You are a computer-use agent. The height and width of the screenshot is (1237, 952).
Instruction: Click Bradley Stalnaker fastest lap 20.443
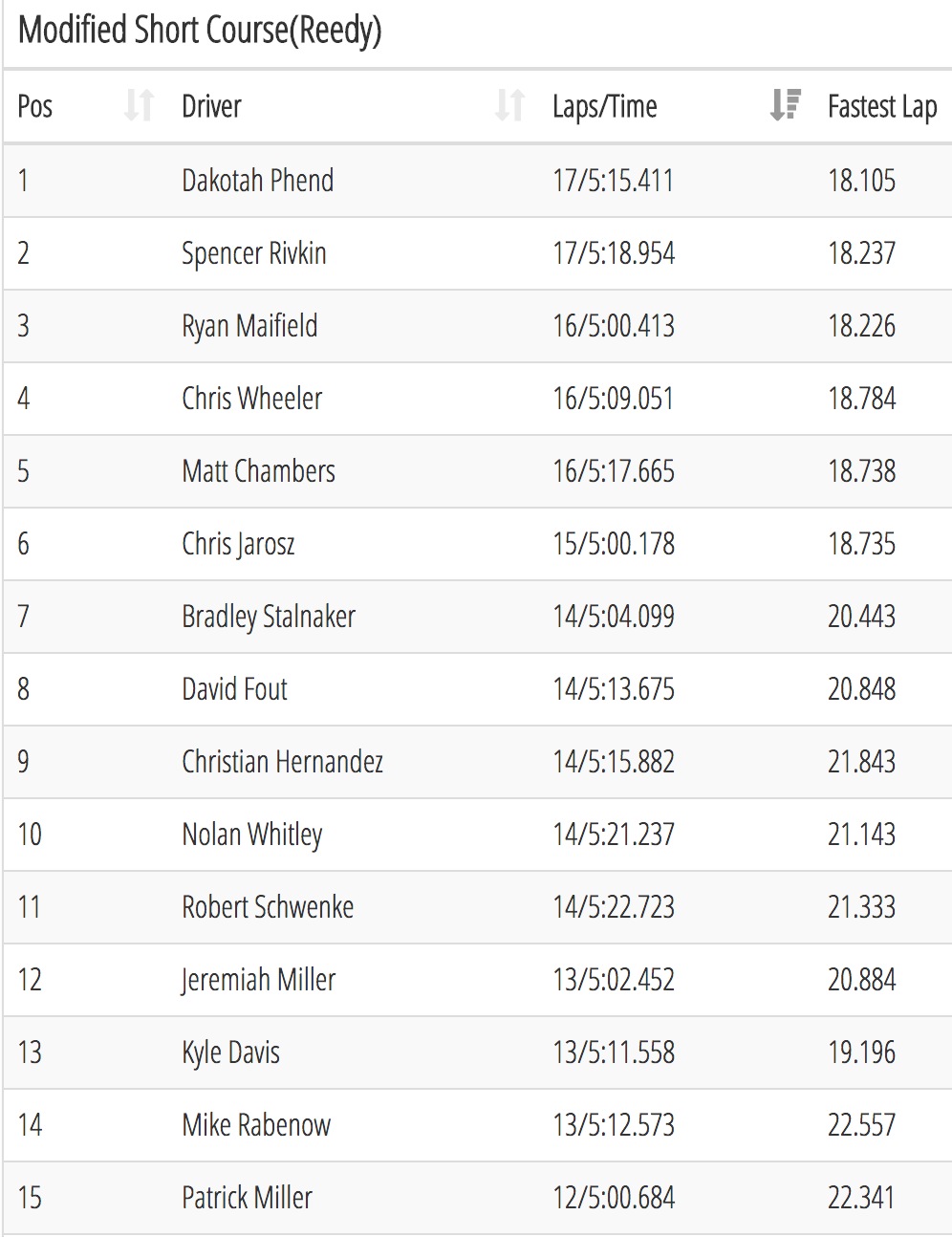[x=861, y=617]
